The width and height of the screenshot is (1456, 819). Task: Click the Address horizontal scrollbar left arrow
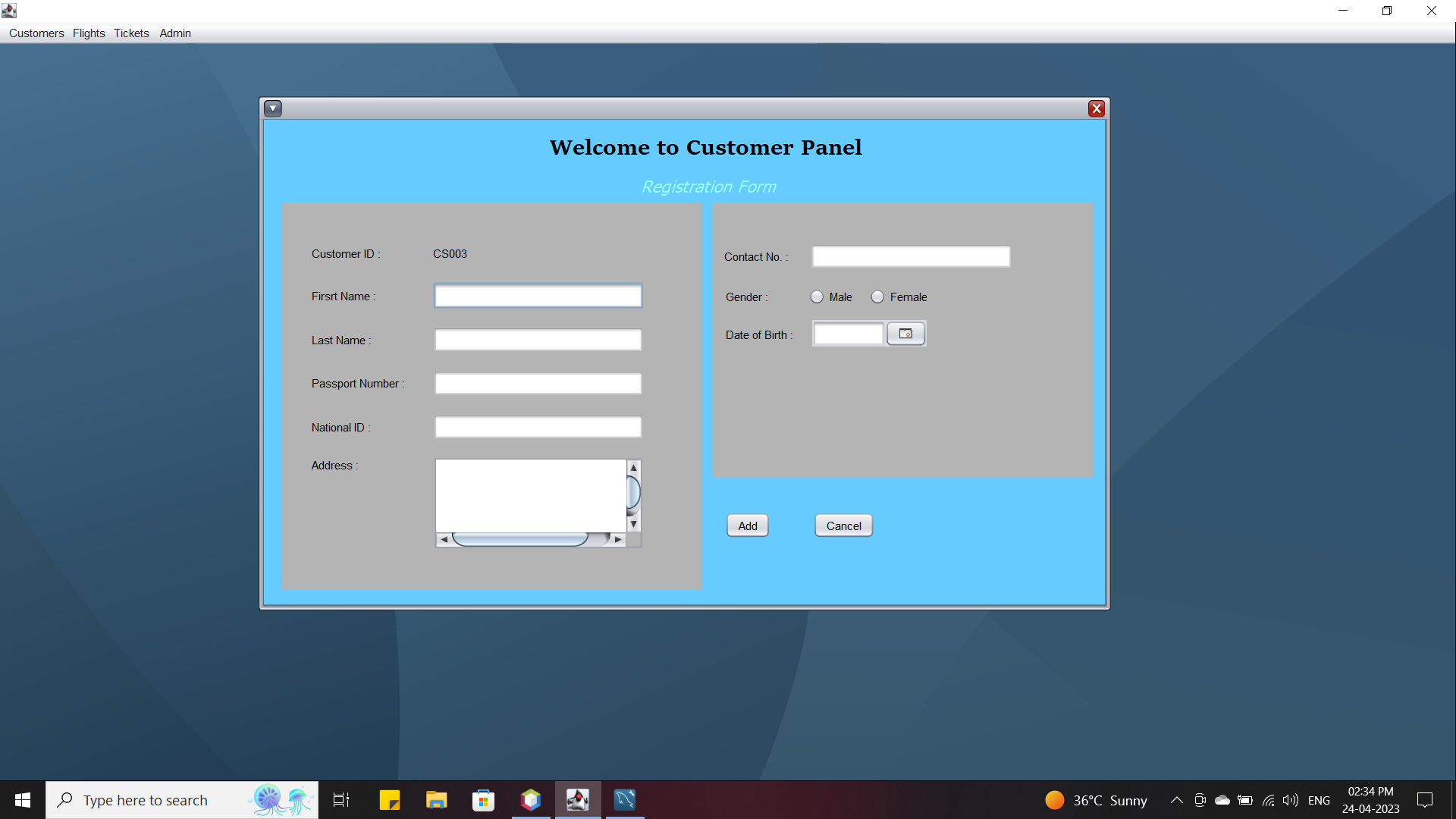click(444, 540)
